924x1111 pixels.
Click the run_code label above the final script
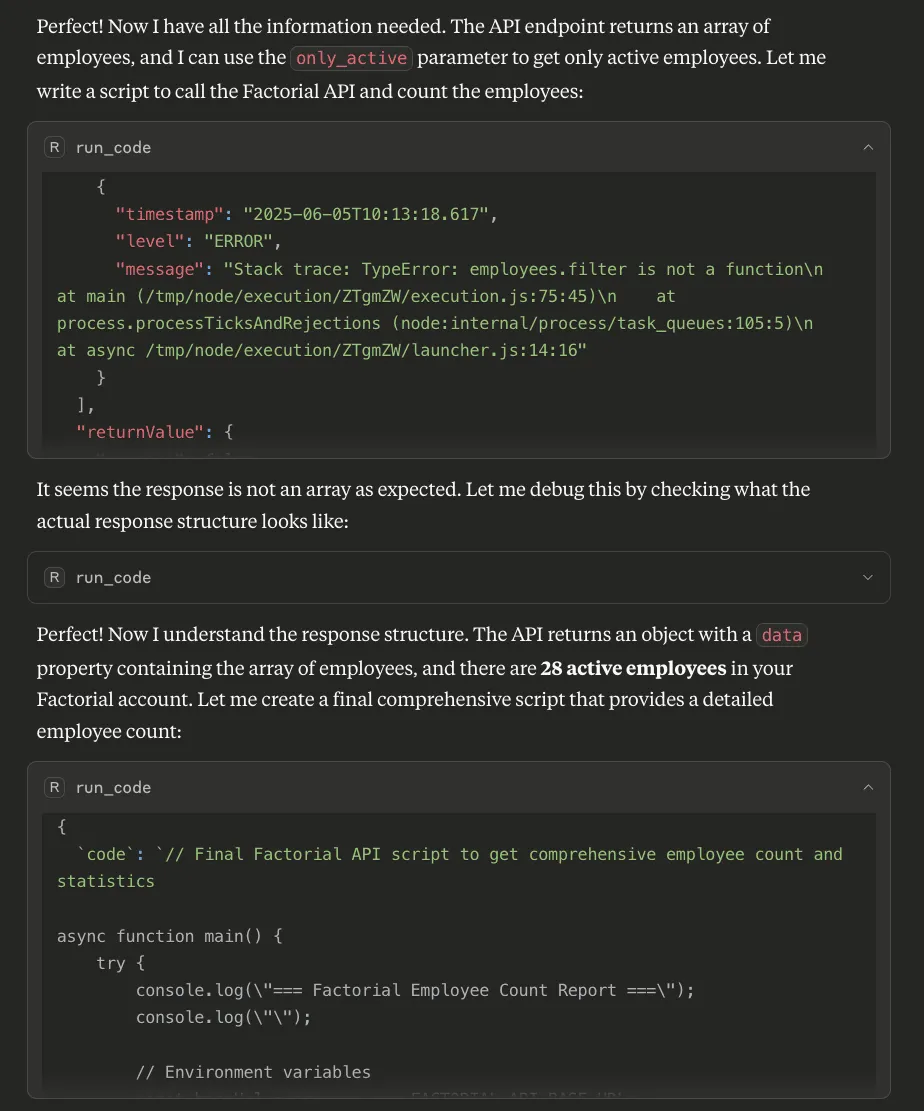[x=113, y=788]
